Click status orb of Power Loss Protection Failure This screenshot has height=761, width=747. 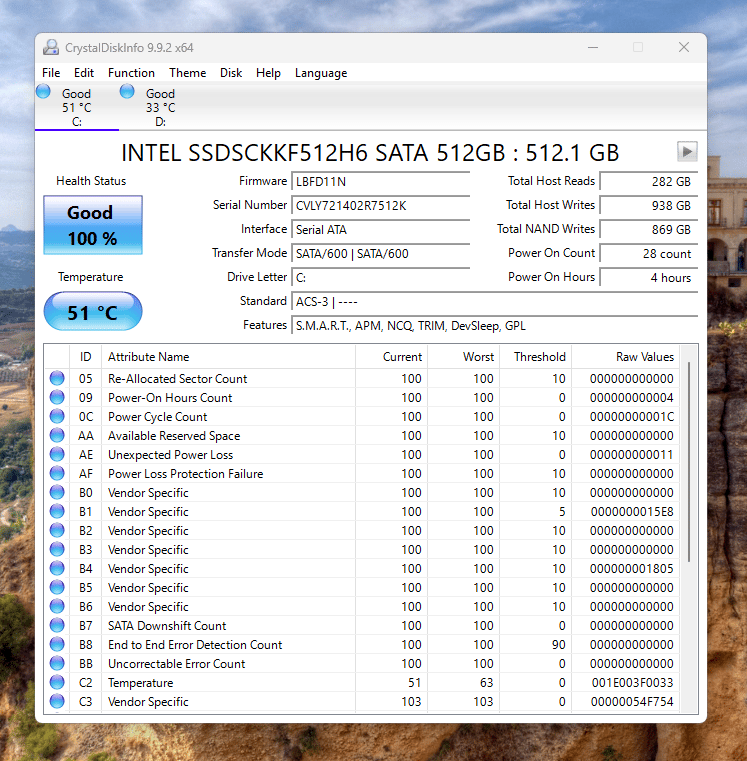pyautogui.click(x=57, y=473)
